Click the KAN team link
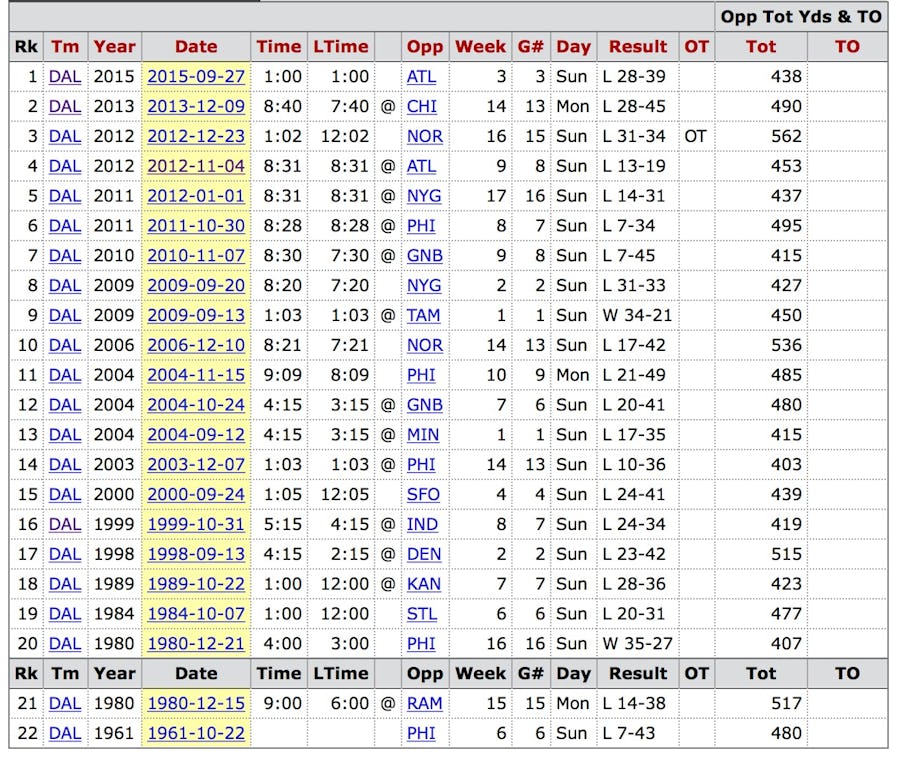The height and width of the screenshot is (760, 900). click(x=423, y=584)
